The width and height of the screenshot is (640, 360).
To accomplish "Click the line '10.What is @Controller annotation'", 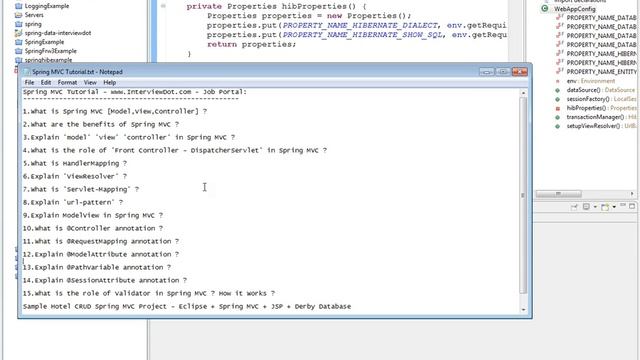I will pos(93,229).
